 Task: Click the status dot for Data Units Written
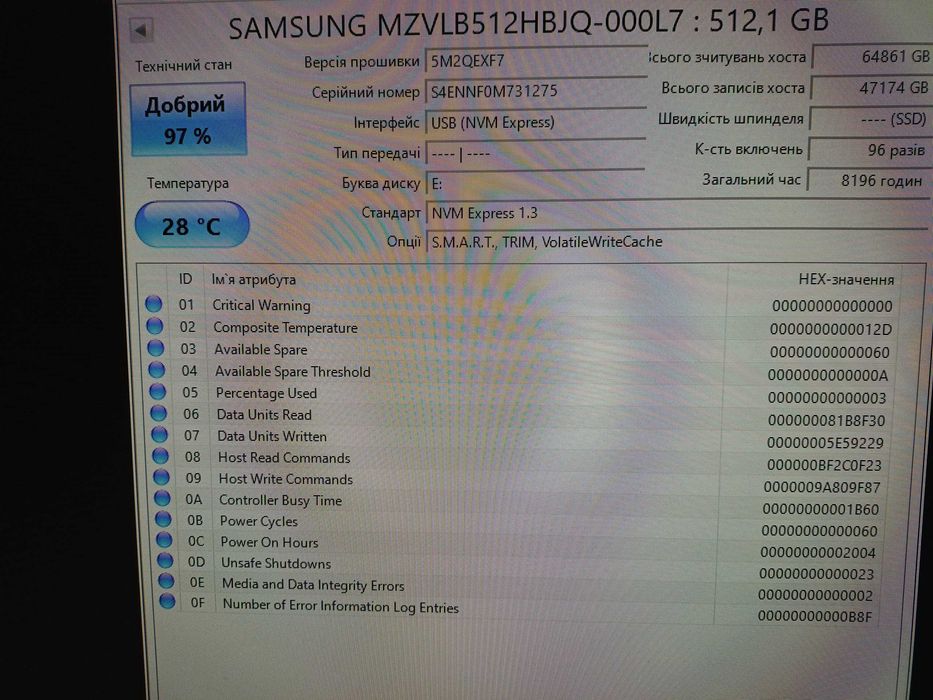coord(159,434)
